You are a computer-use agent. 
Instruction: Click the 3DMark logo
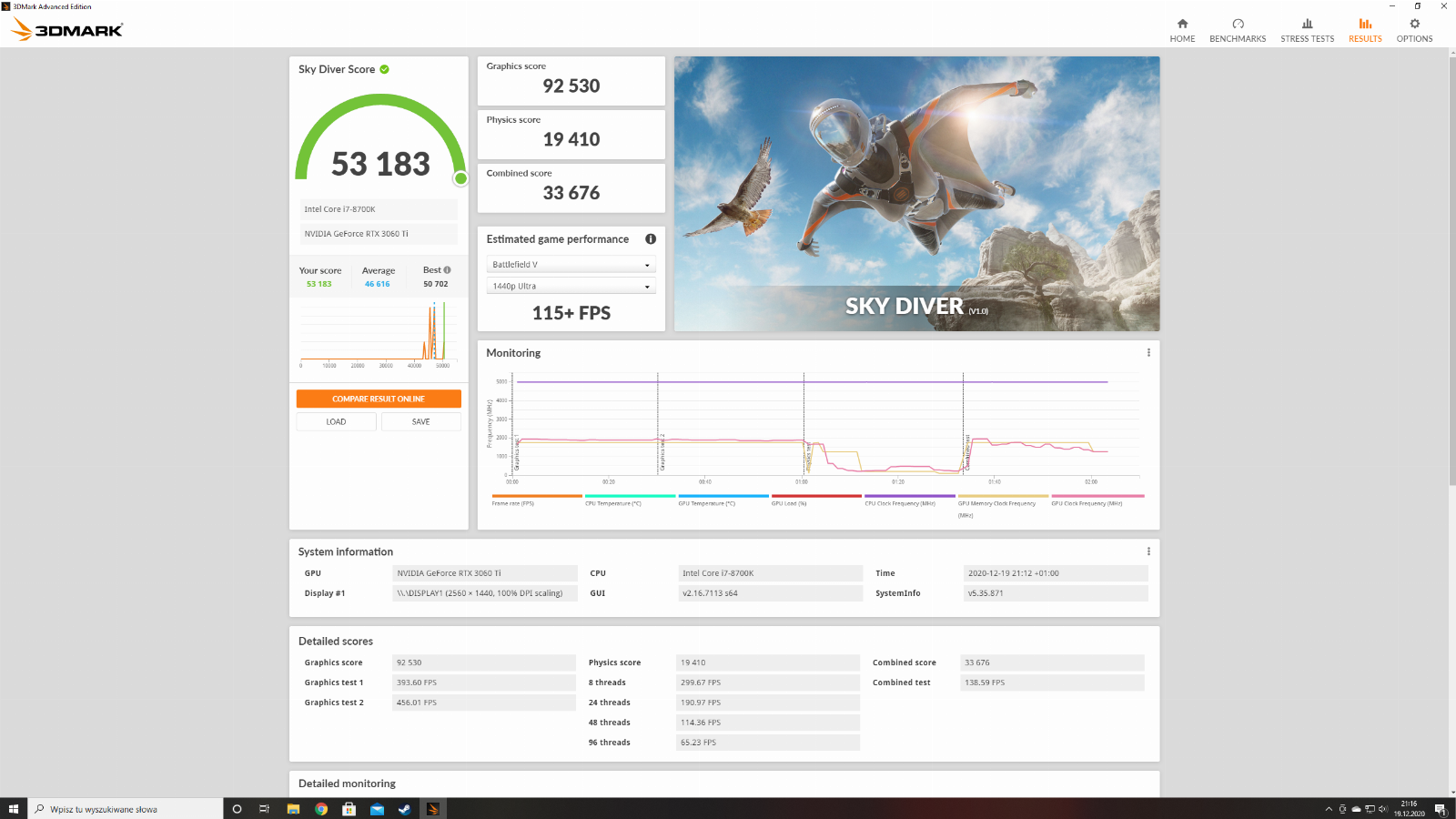click(x=67, y=30)
